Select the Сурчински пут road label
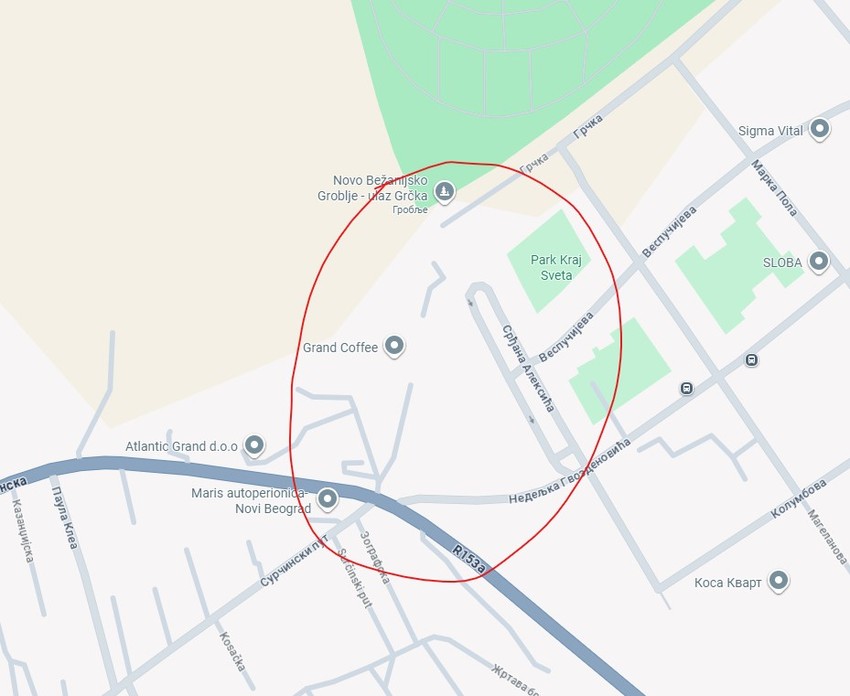This screenshot has height=696, width=850. click(294, 561)
